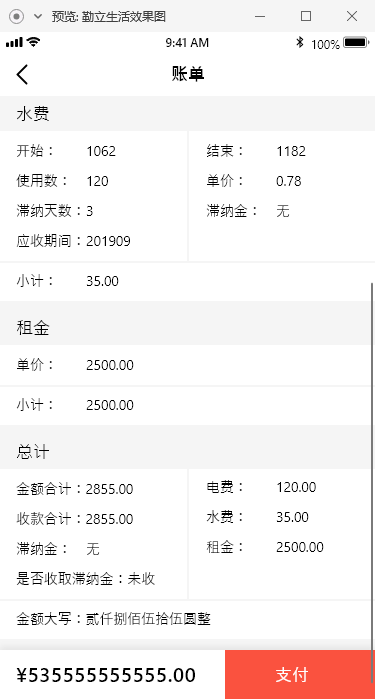This screenshot has height=699, width=375.
Task: Select the 总计 section header
Action: [x=187, y=452]
